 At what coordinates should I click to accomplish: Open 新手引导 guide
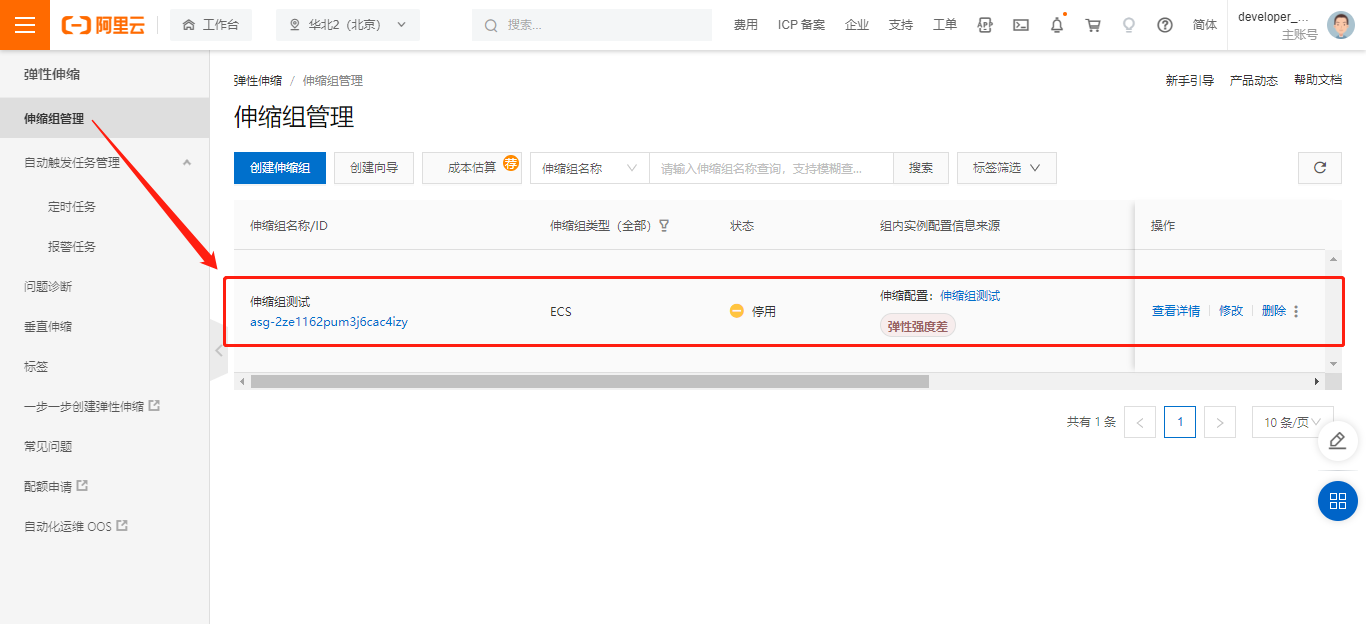[1189, 81]
